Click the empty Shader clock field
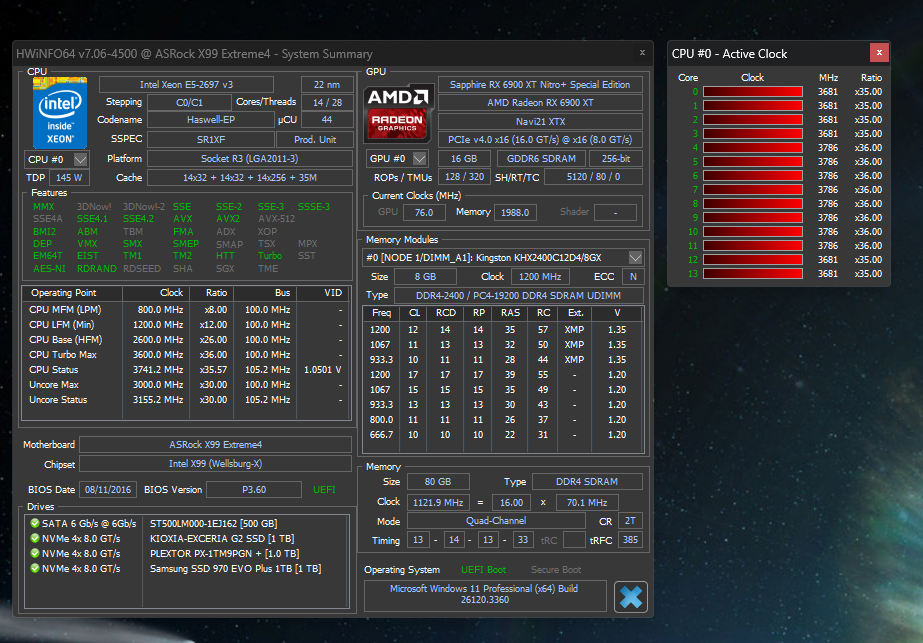Screen dimensions: 923x643 (615, 211)
